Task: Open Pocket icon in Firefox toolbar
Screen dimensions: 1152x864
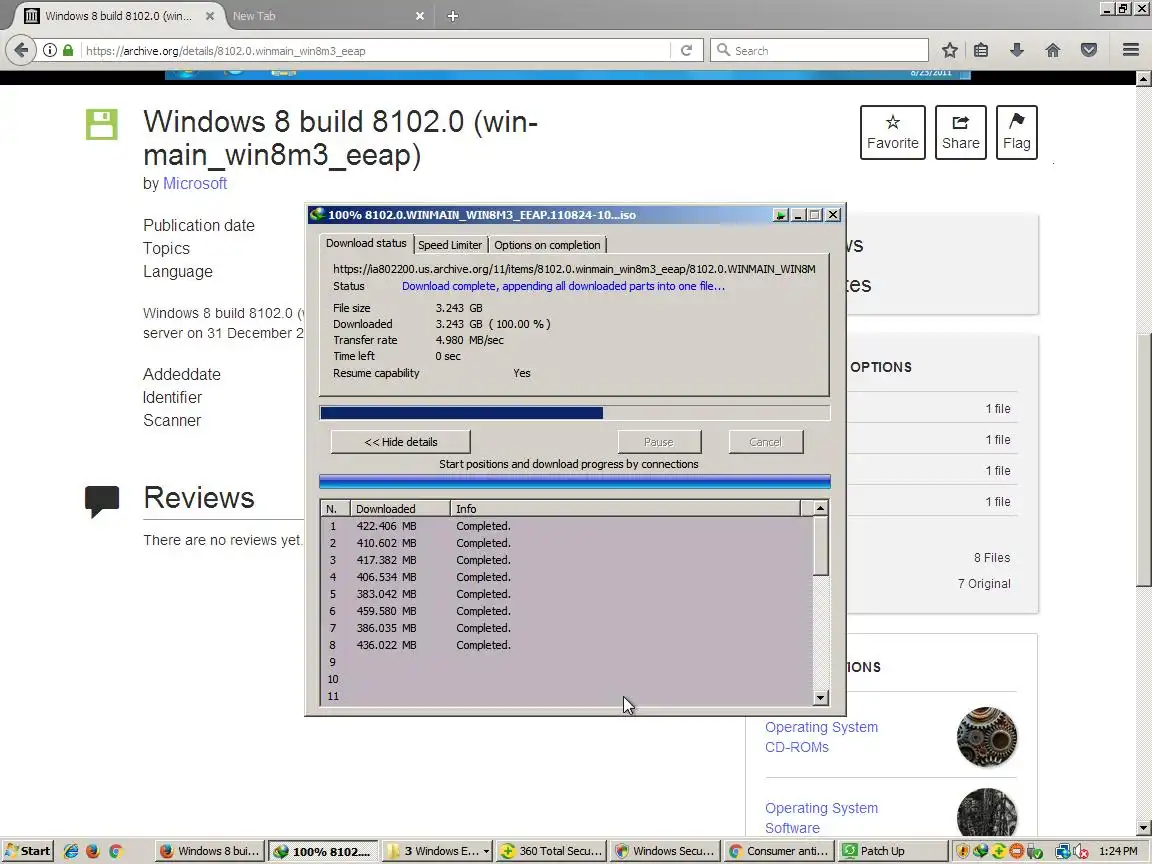Action: (x=1089, y=50)
